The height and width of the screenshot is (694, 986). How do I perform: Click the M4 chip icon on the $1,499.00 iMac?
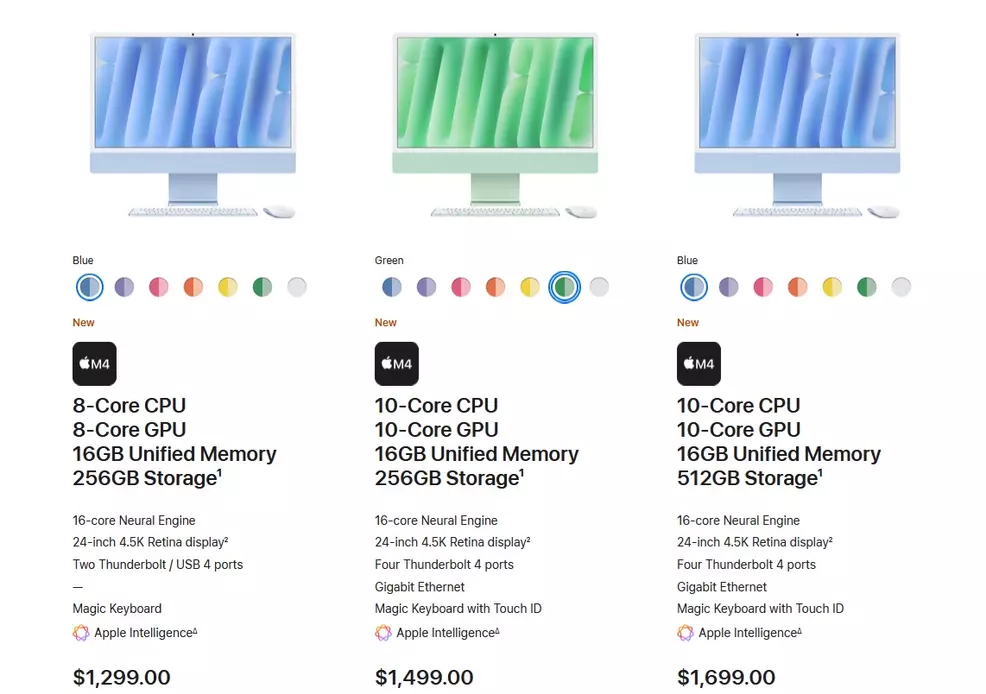click(x=396, y=364)
